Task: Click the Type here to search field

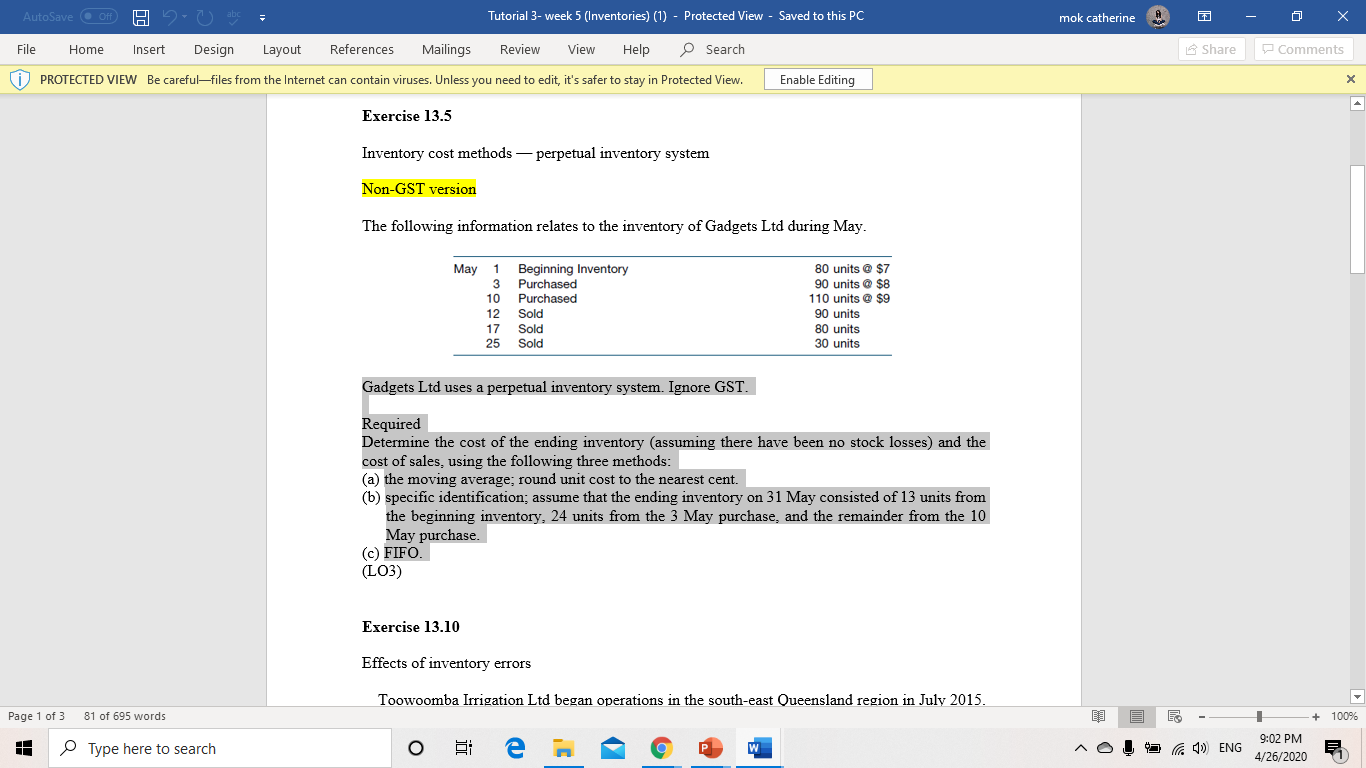Action: coord(220,747)
